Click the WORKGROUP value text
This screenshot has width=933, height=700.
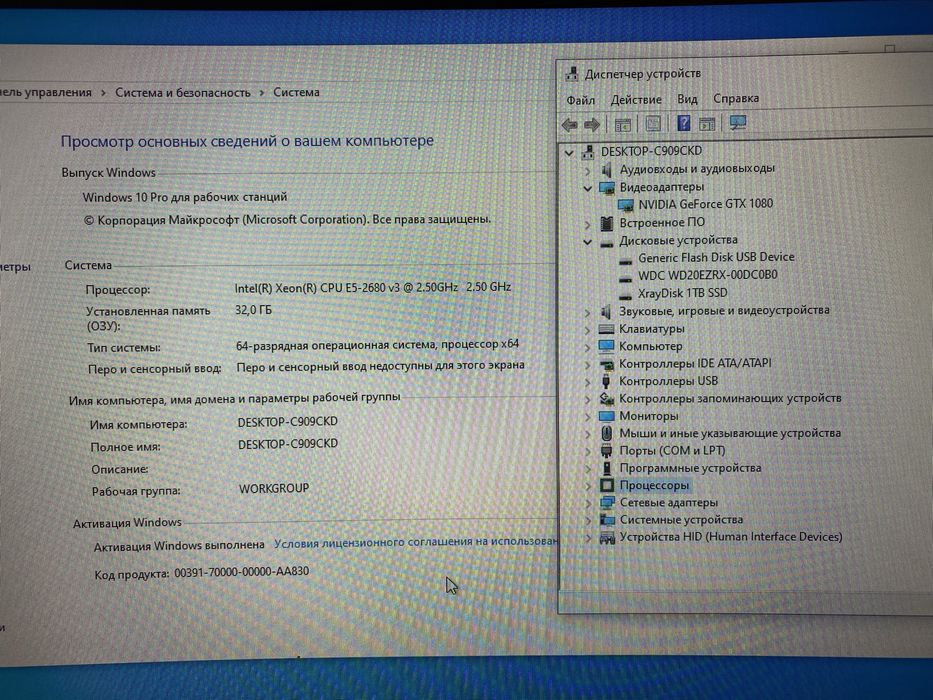pos(274,489)
